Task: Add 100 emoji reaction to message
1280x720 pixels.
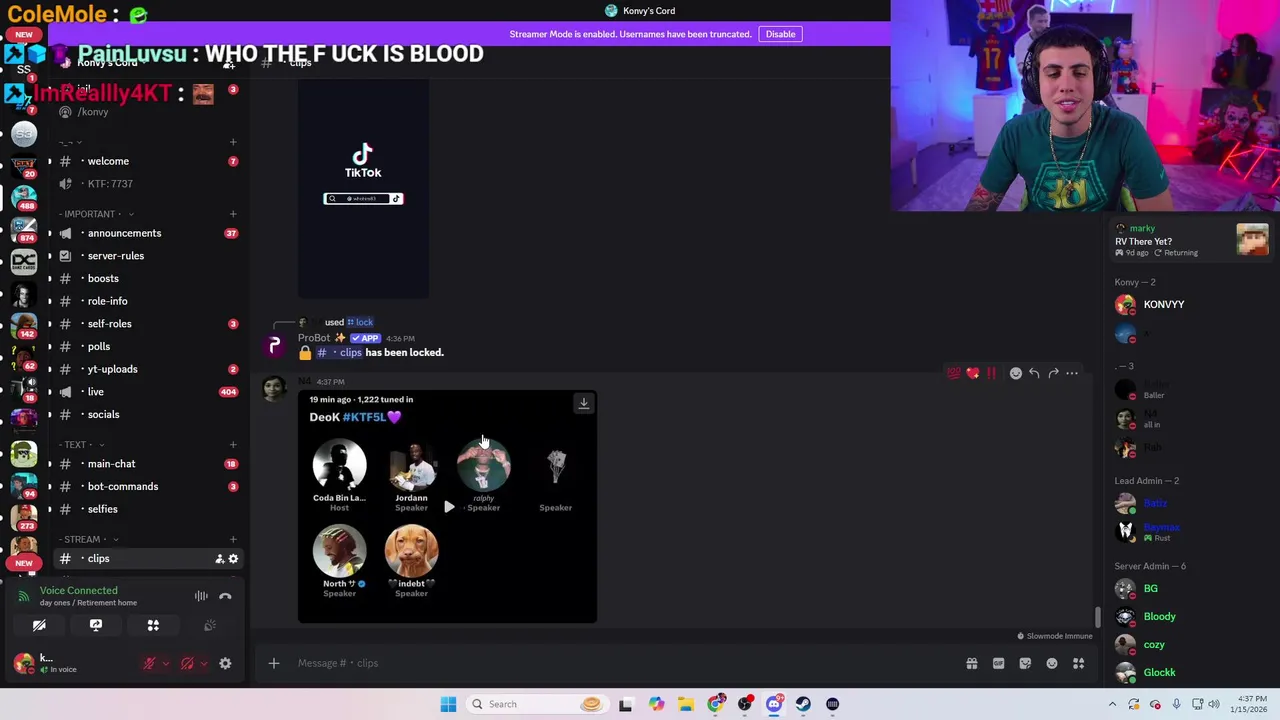Action: (954, 373)
